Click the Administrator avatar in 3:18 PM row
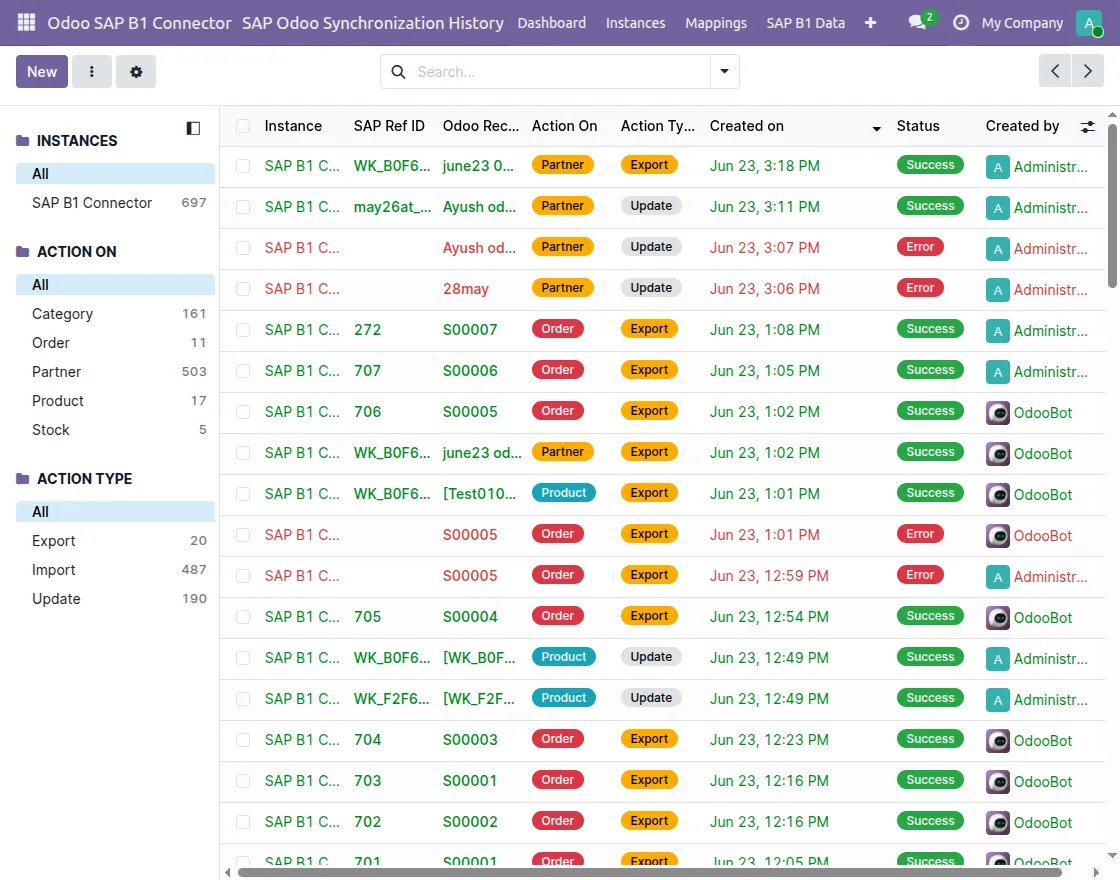 [997, 167]
